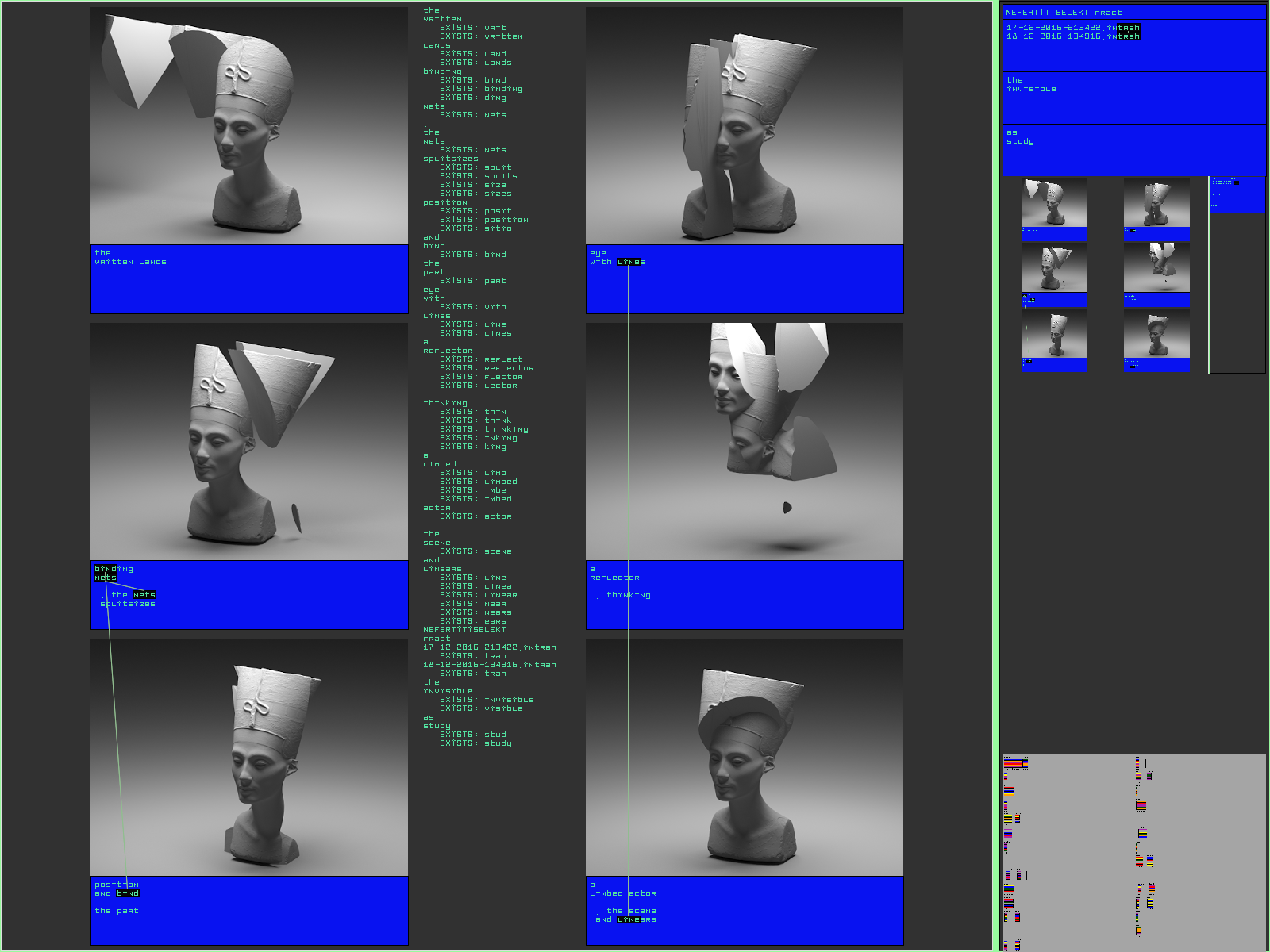Select the large render captioned 'the written lands'
This screenshot has height=952, width=1270.
pyautogui.click(x=249, y=126)
